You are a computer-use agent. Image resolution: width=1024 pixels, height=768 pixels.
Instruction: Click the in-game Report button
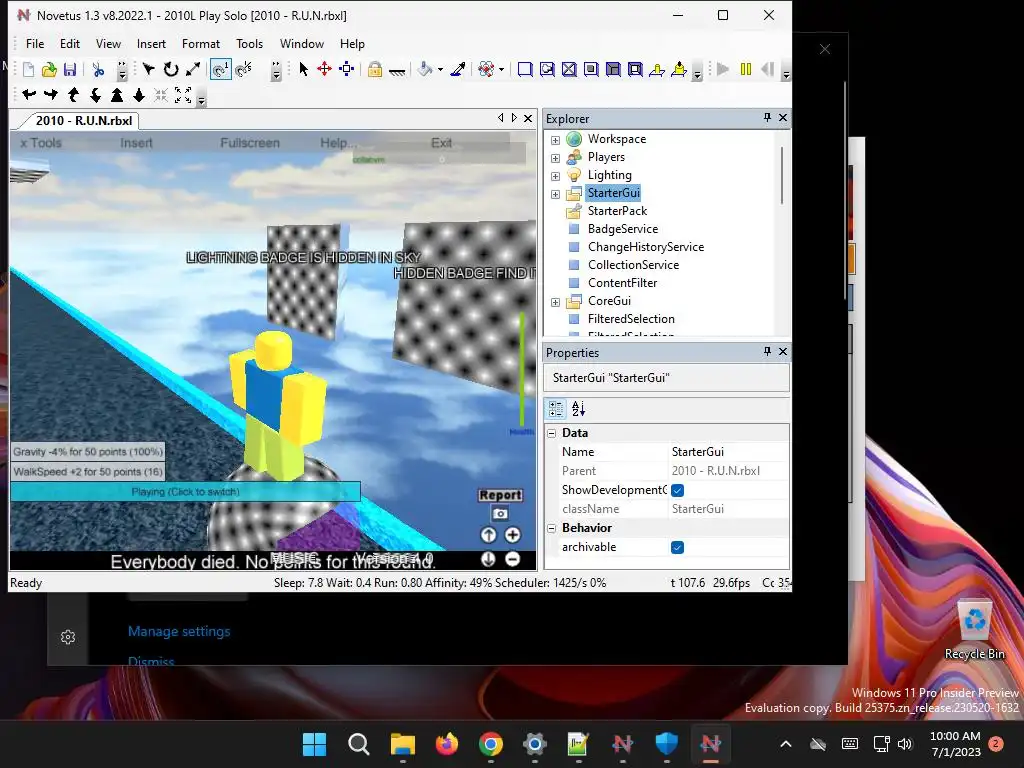point(500,495)
